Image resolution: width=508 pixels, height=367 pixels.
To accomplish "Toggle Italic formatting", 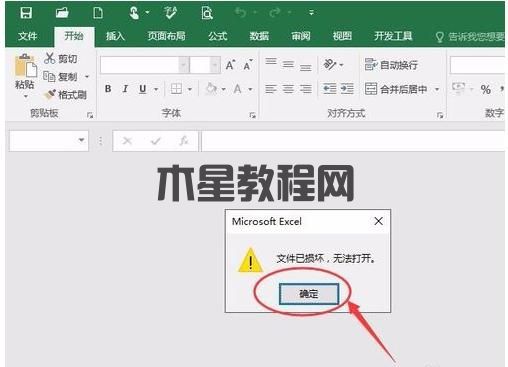I will coord(125,89).
